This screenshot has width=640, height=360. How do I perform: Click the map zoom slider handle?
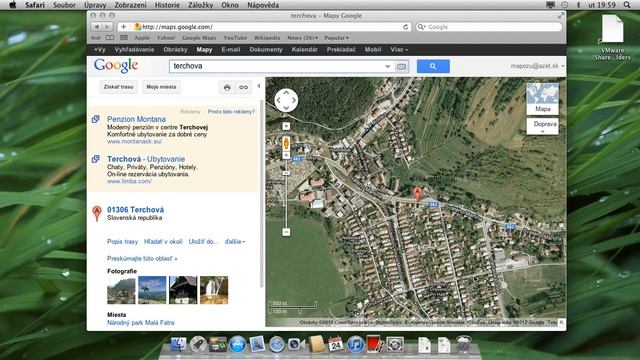tap(286, 173)
